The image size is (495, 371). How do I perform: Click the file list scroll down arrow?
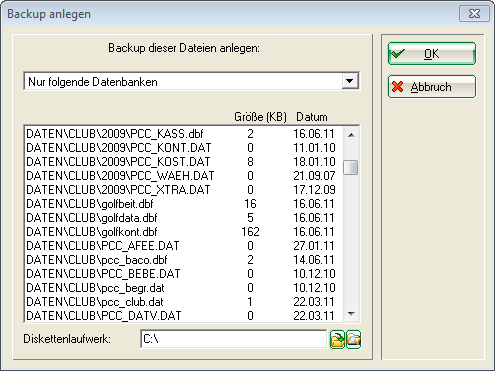point(351,313)
